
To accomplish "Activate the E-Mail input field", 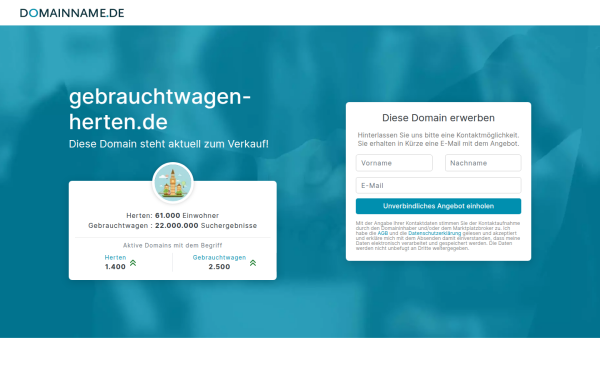I will [x=439, y=186].
